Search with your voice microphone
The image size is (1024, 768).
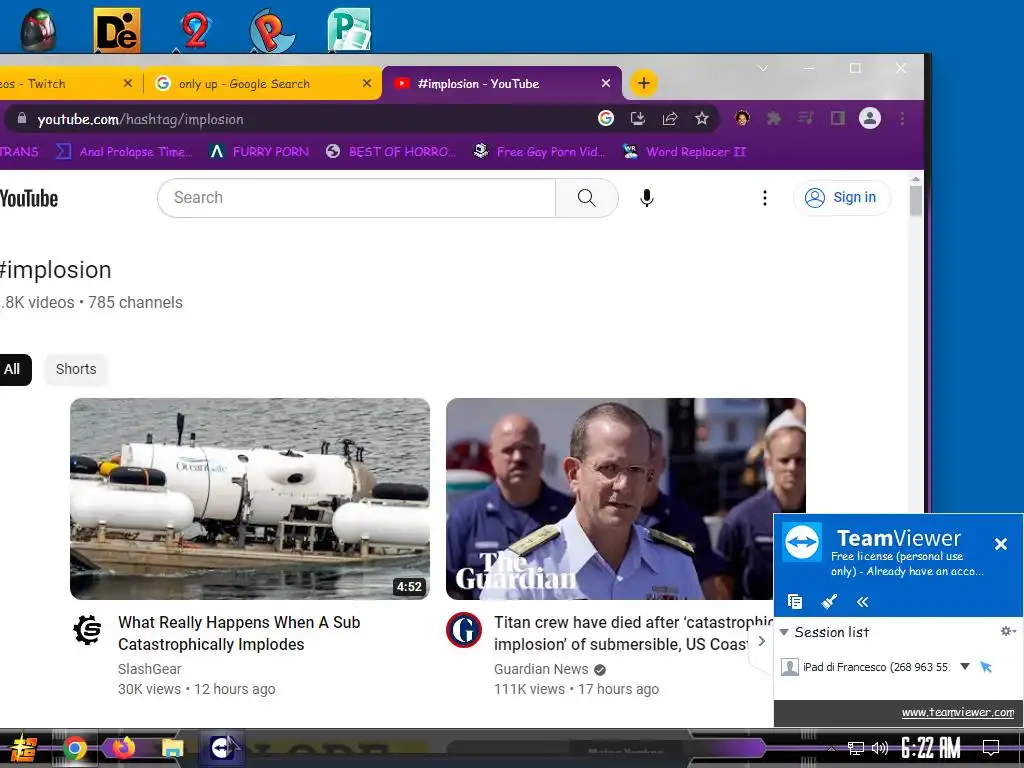647,198
